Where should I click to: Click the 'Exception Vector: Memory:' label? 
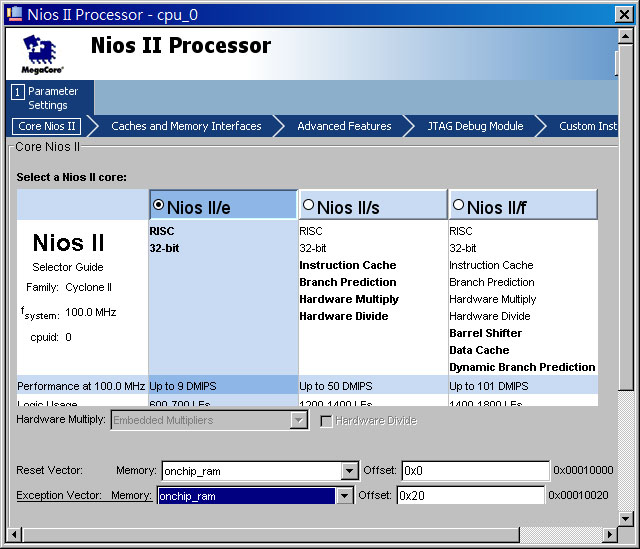pos(84,495)
